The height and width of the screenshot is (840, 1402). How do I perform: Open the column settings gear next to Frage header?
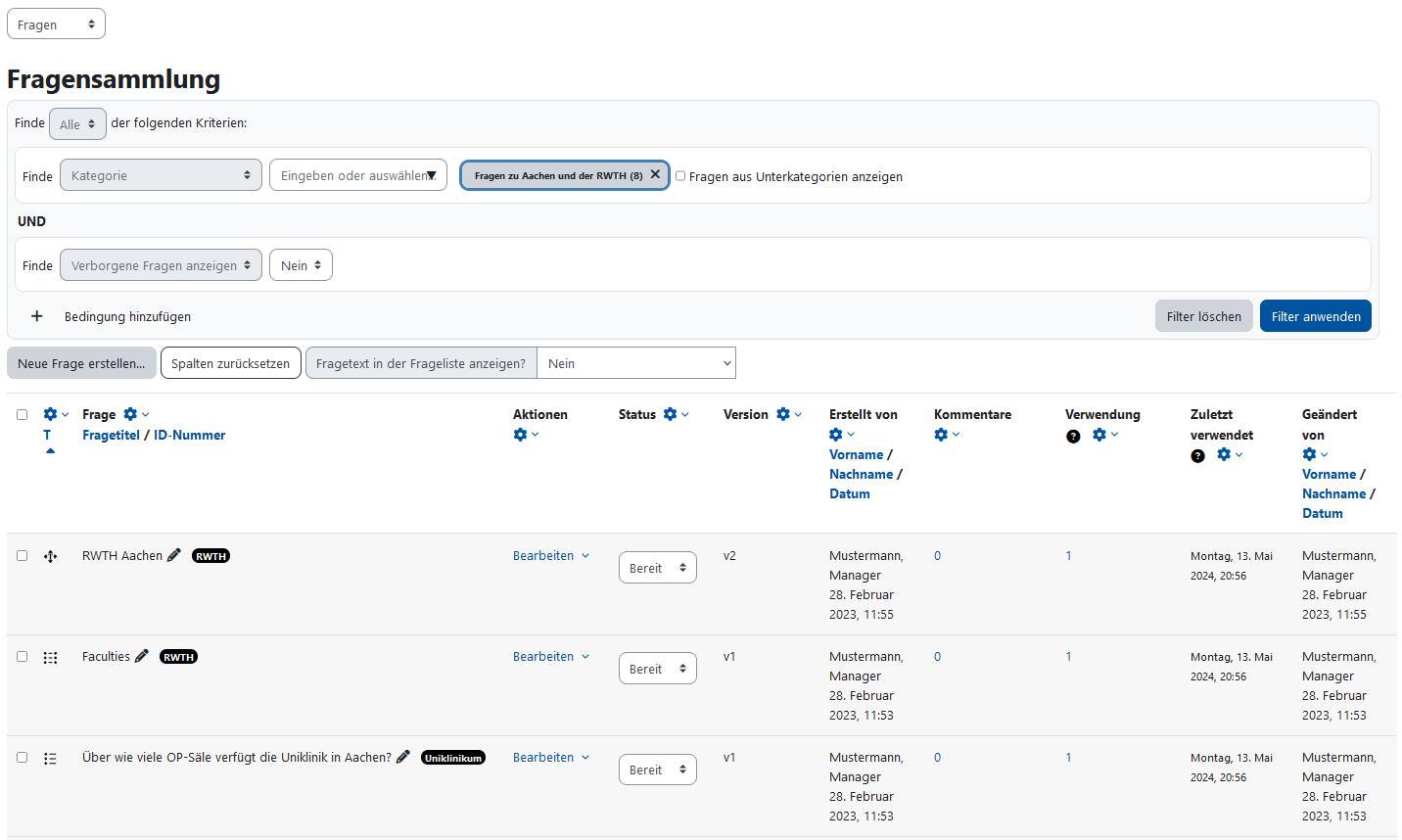pyautogui.click(x=131, y=413)
